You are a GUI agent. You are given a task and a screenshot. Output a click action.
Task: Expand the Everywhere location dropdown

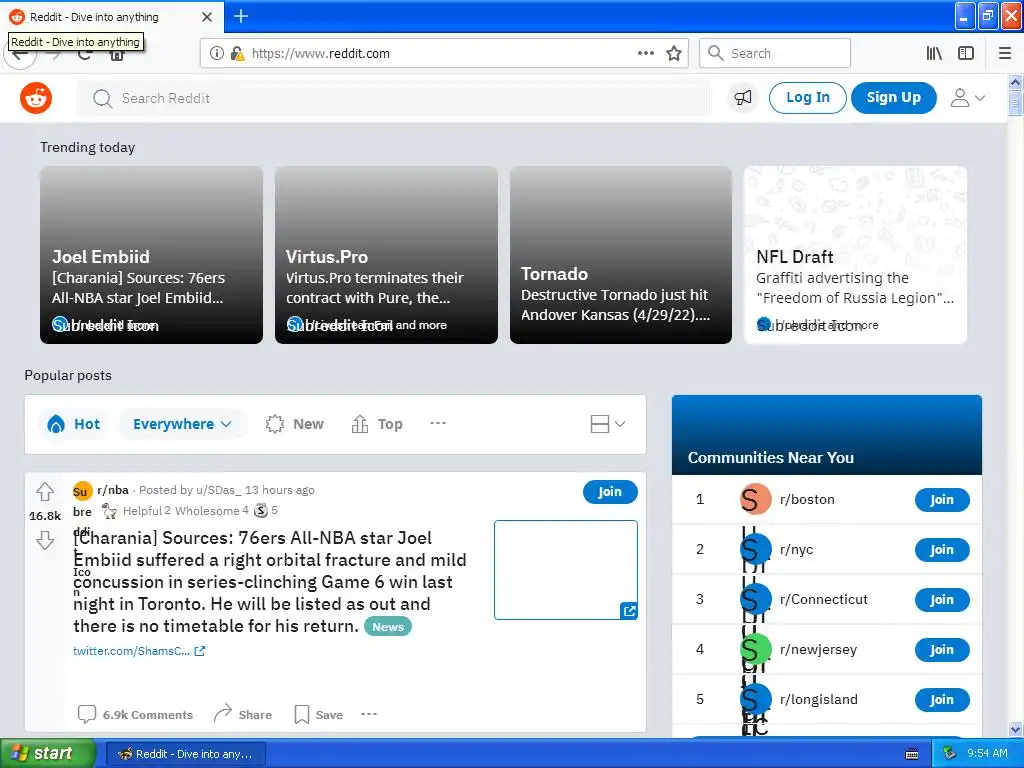click(x=182, y=424)
